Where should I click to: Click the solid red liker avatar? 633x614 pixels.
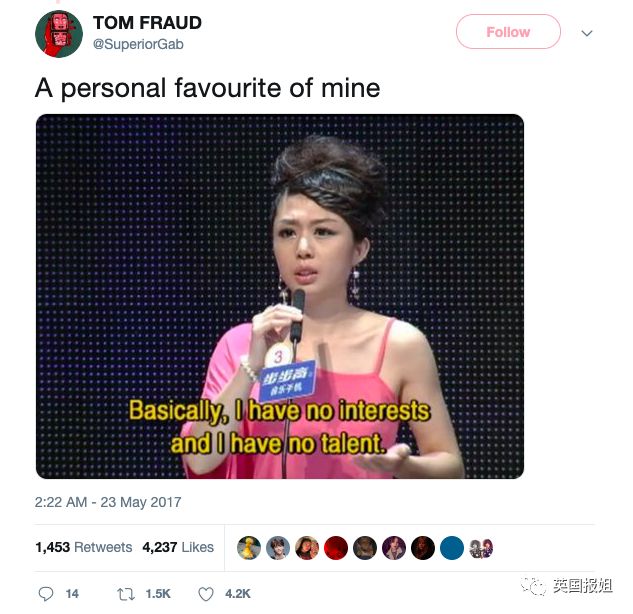[336, 548]
